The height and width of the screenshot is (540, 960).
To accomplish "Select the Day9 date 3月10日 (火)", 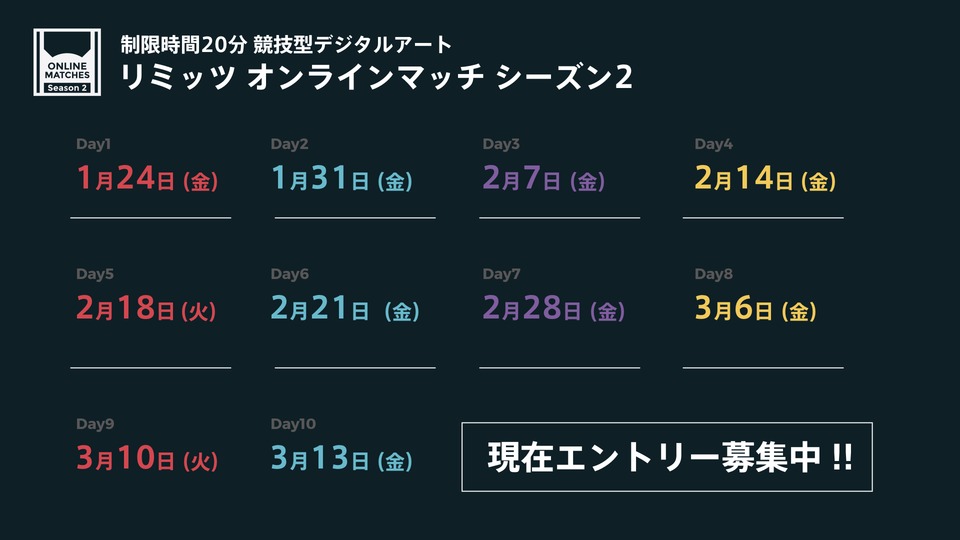I will tap(147, 458).
